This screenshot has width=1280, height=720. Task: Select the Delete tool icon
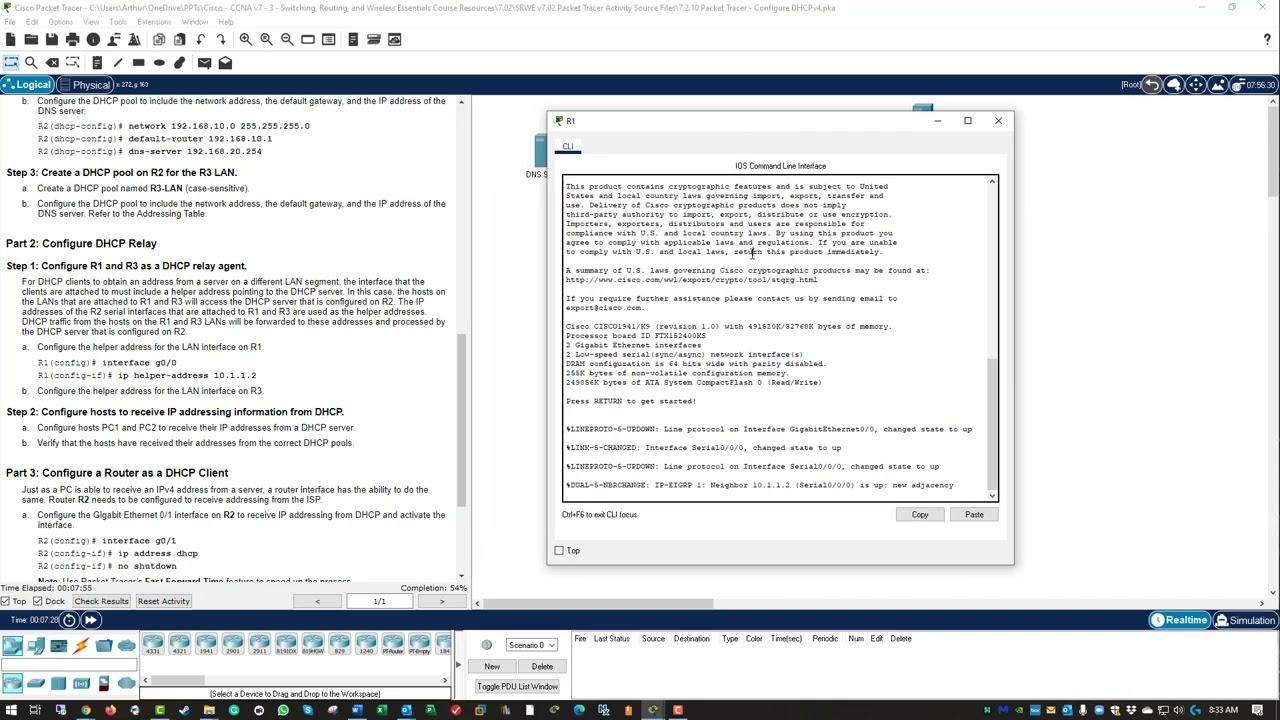[x=52, y=62]
